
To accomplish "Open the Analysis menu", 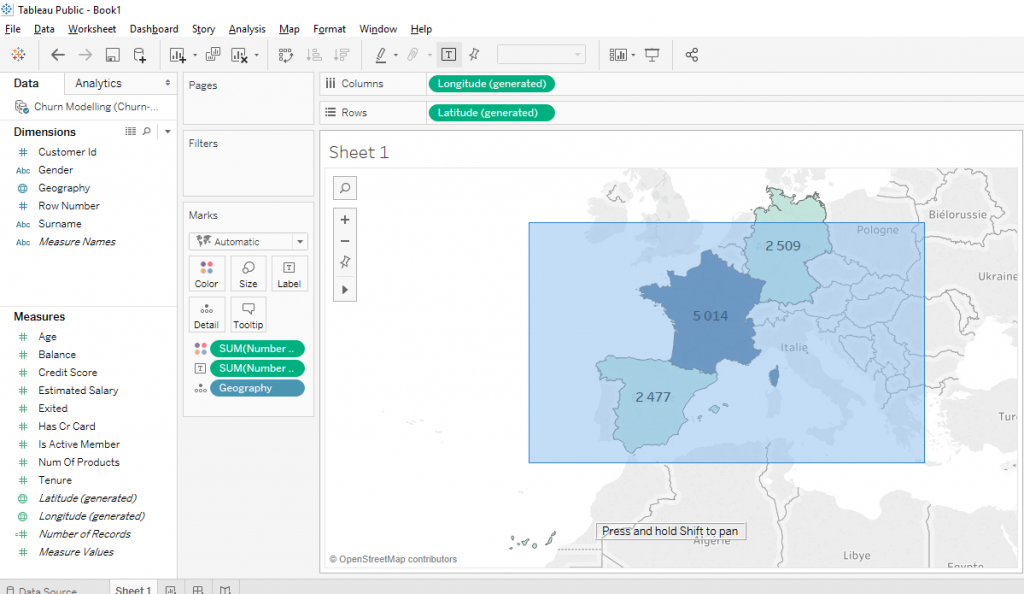I will point(247,29).
